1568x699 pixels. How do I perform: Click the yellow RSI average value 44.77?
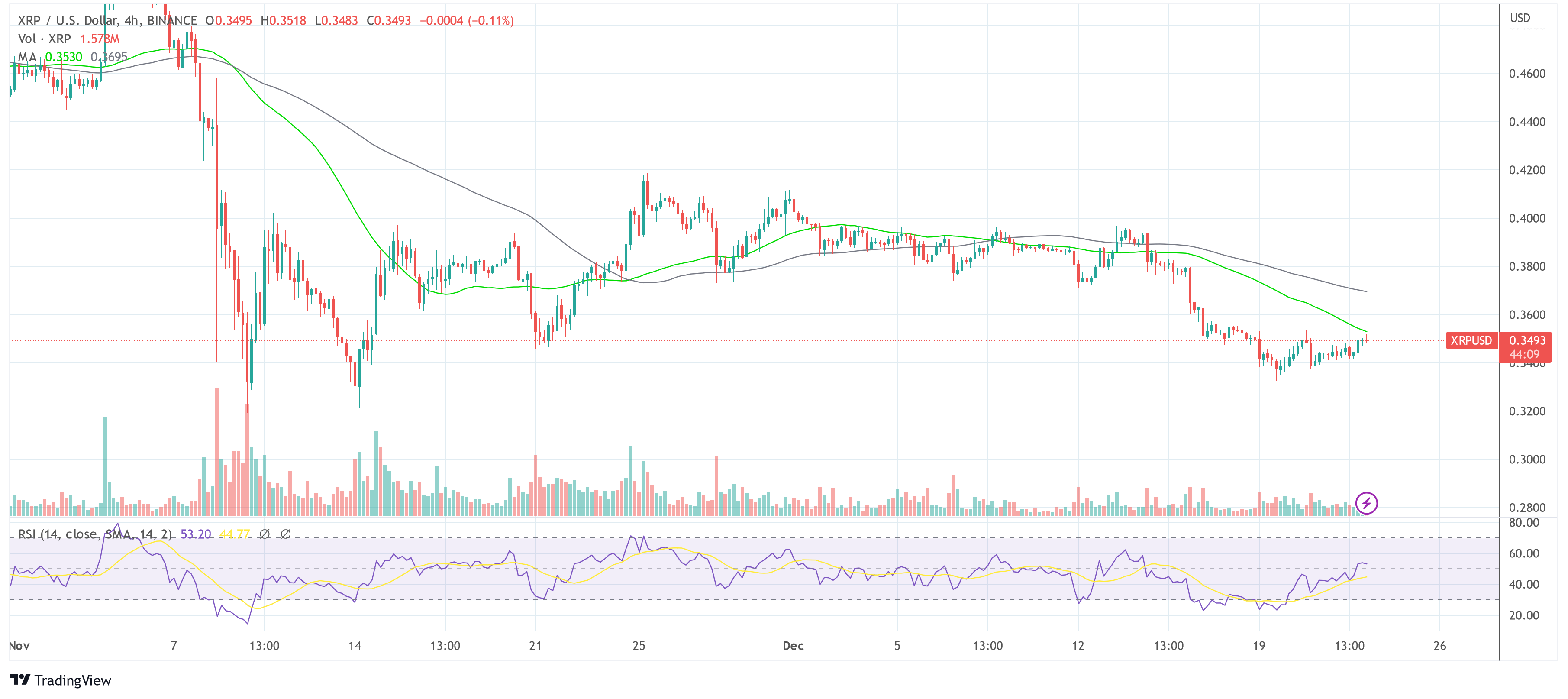(x=235, y=534)
